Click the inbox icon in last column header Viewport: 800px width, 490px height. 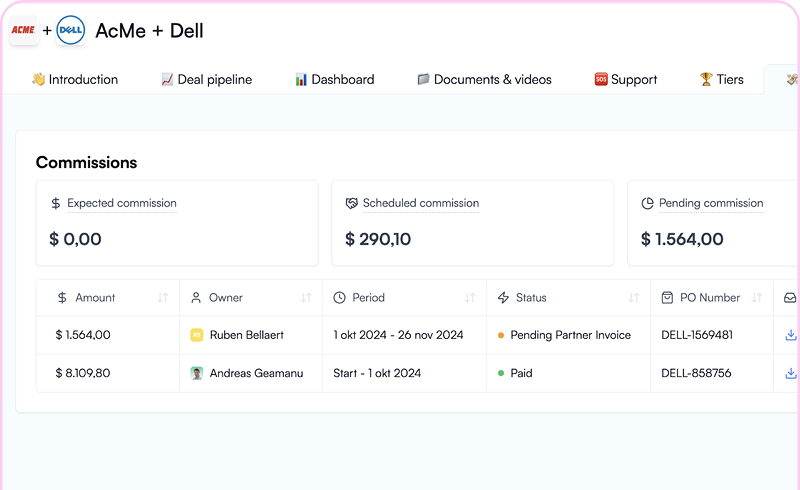pos(790,298)
